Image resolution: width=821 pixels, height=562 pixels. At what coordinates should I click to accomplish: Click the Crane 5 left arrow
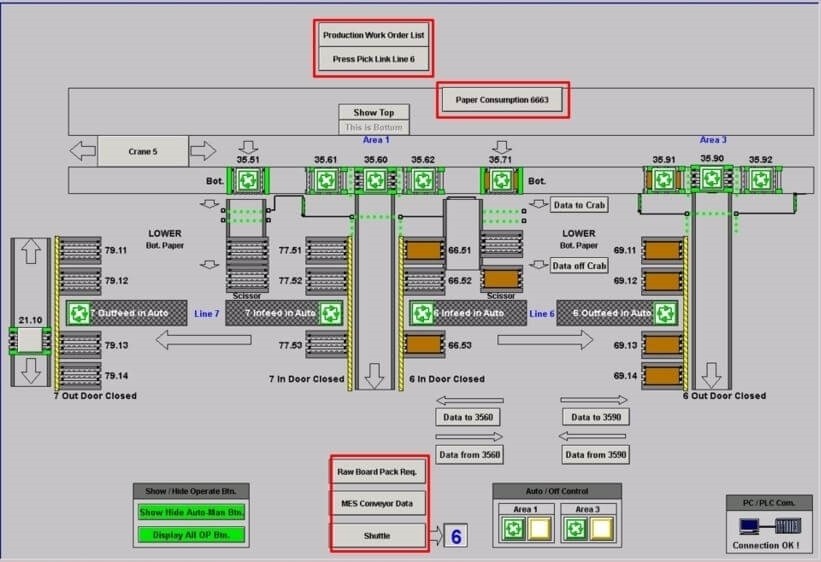coord(82,151)
